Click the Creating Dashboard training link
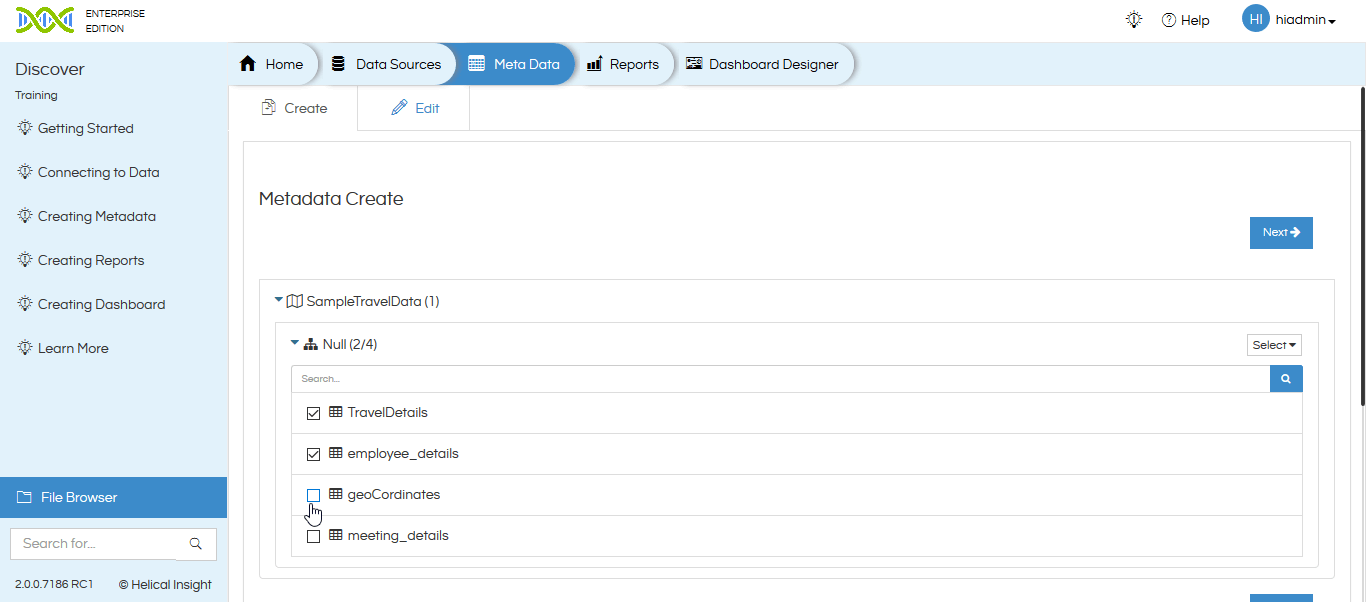 [102, 304]
